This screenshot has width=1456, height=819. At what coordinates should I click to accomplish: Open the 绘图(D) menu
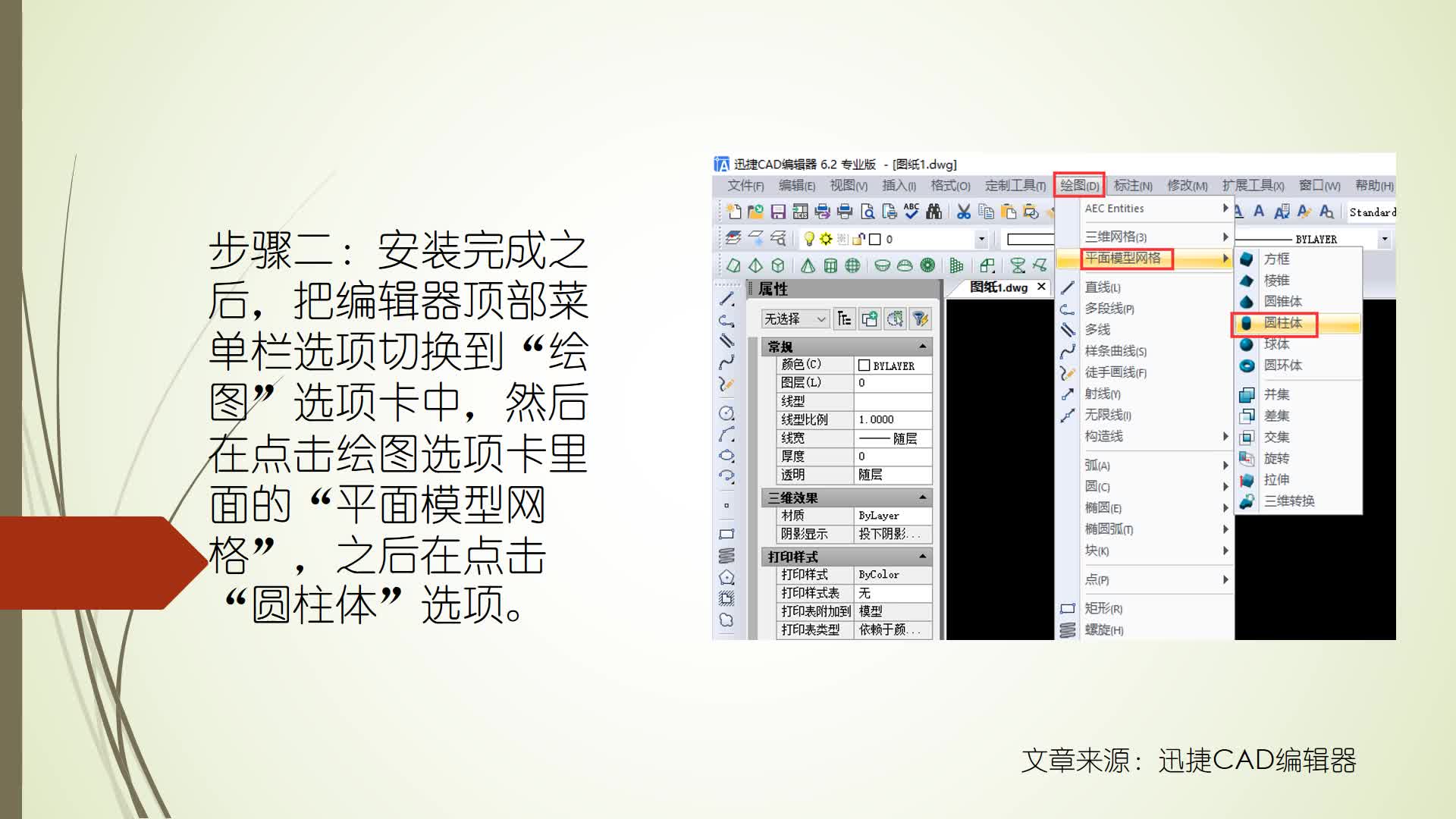(1079, 186)
